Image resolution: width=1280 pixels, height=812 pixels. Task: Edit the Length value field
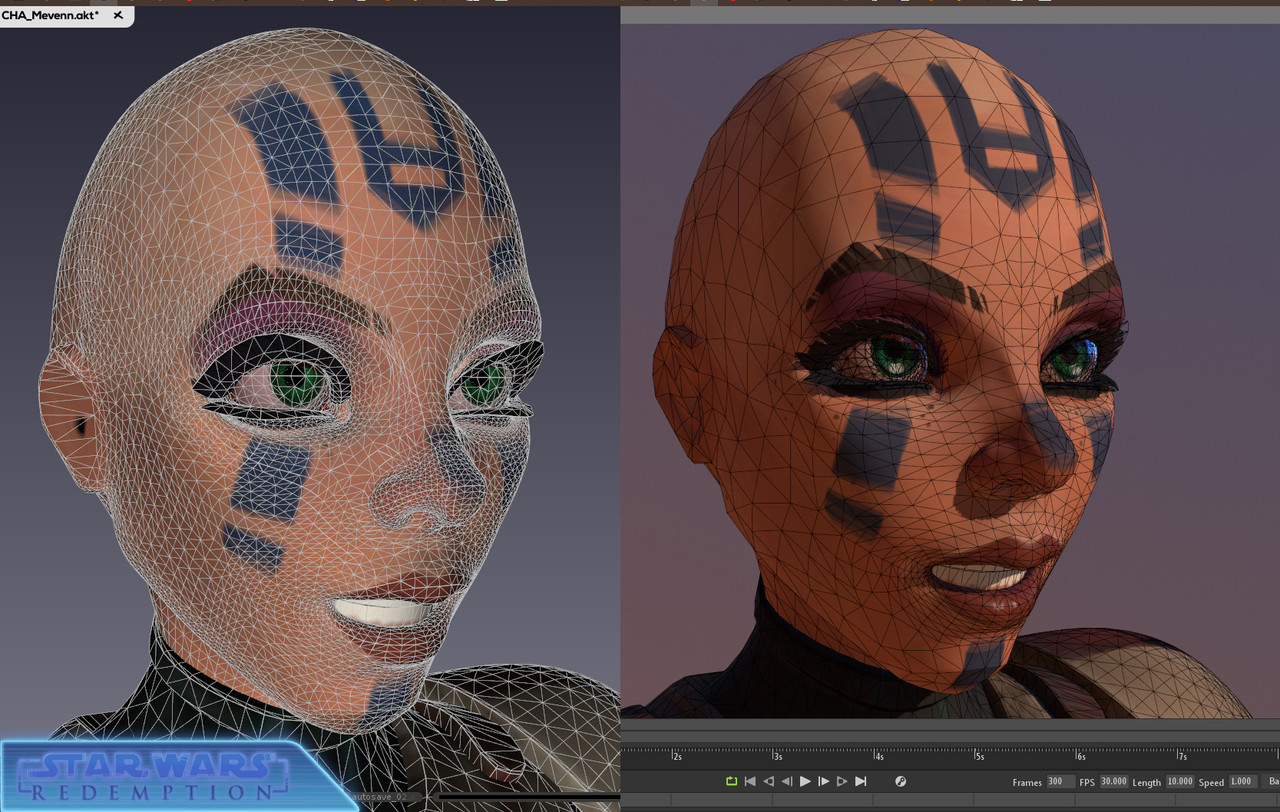1180,782
